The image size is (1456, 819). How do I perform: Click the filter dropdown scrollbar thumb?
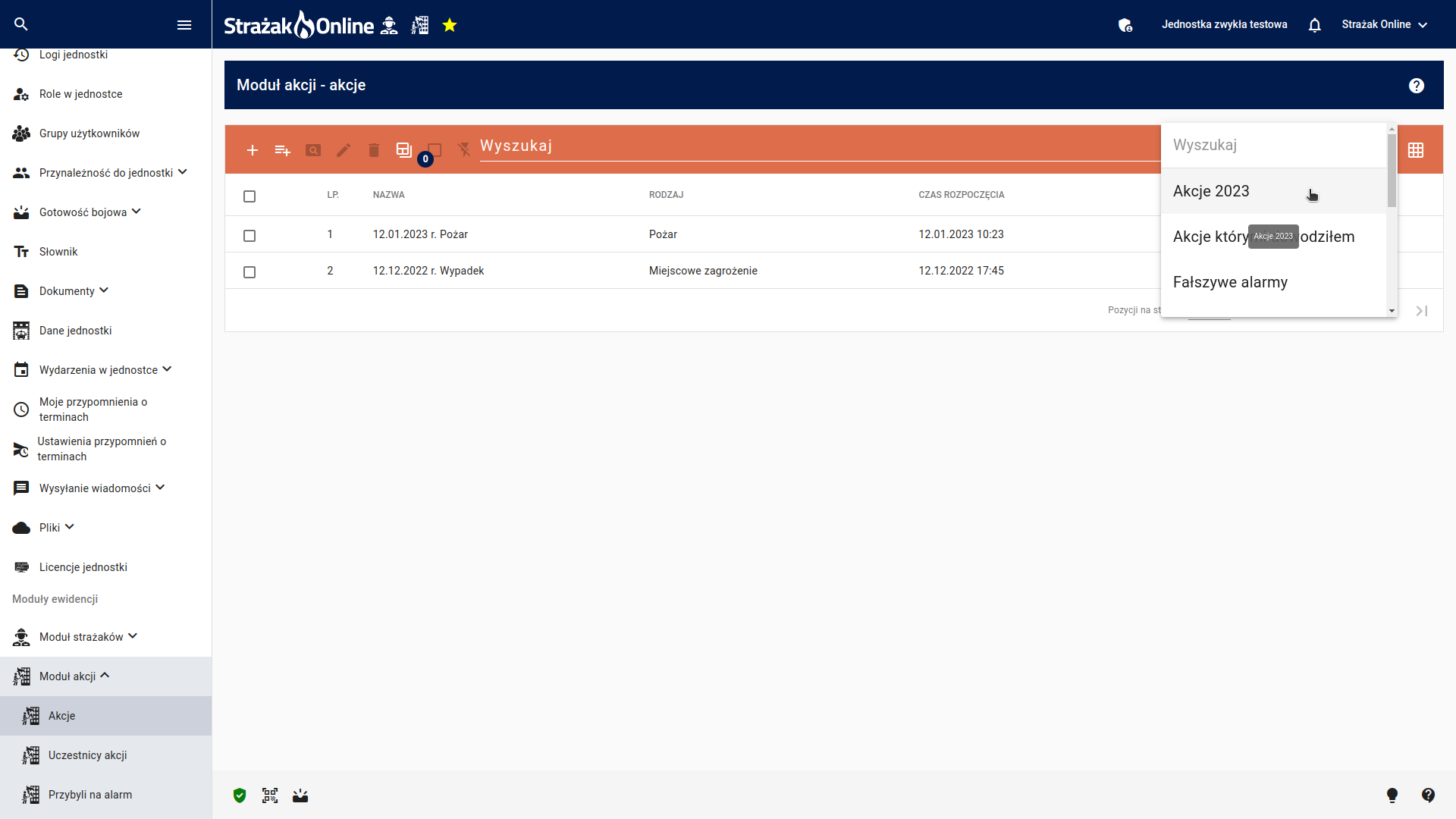tap(1392, 170)
